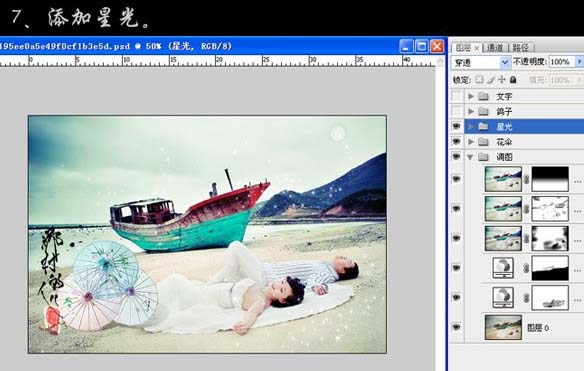This screenshot has height=371, width=584.
Task: Select the 鸽子 group name
Action: click(504, 111)
